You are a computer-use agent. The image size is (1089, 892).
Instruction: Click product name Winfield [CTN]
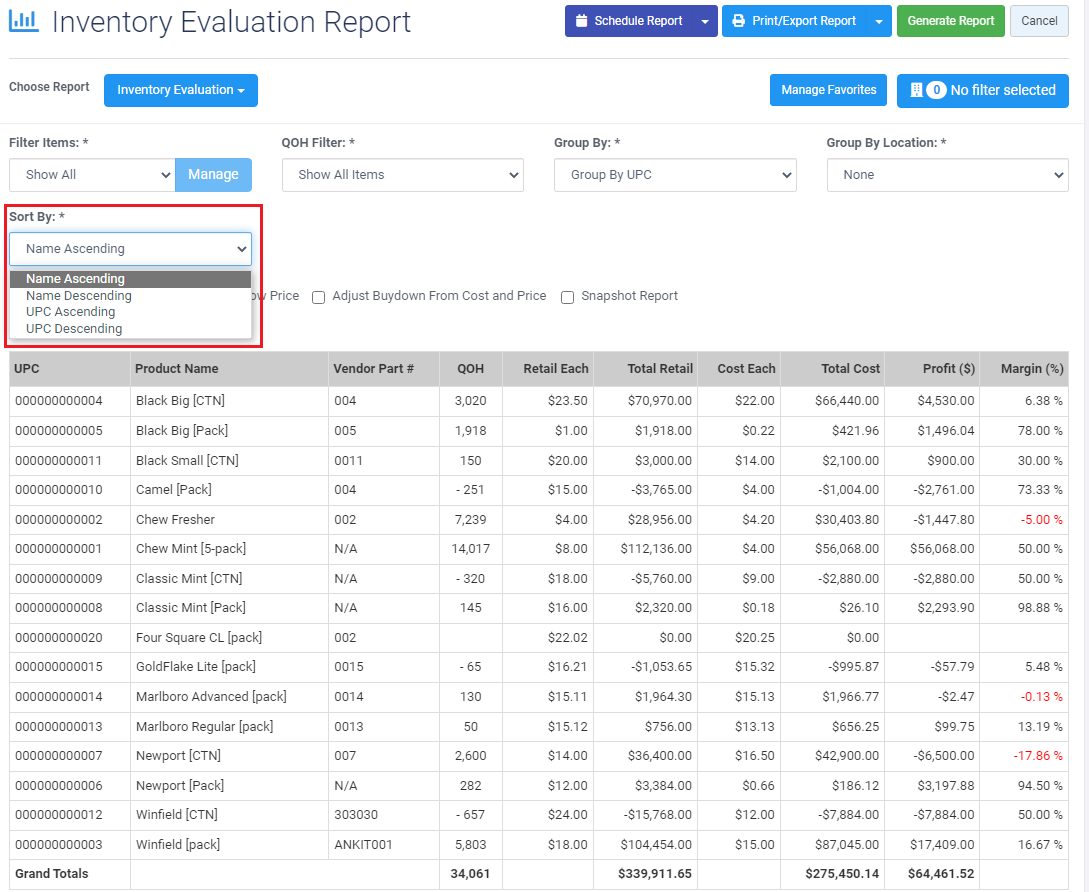(177, 815)
